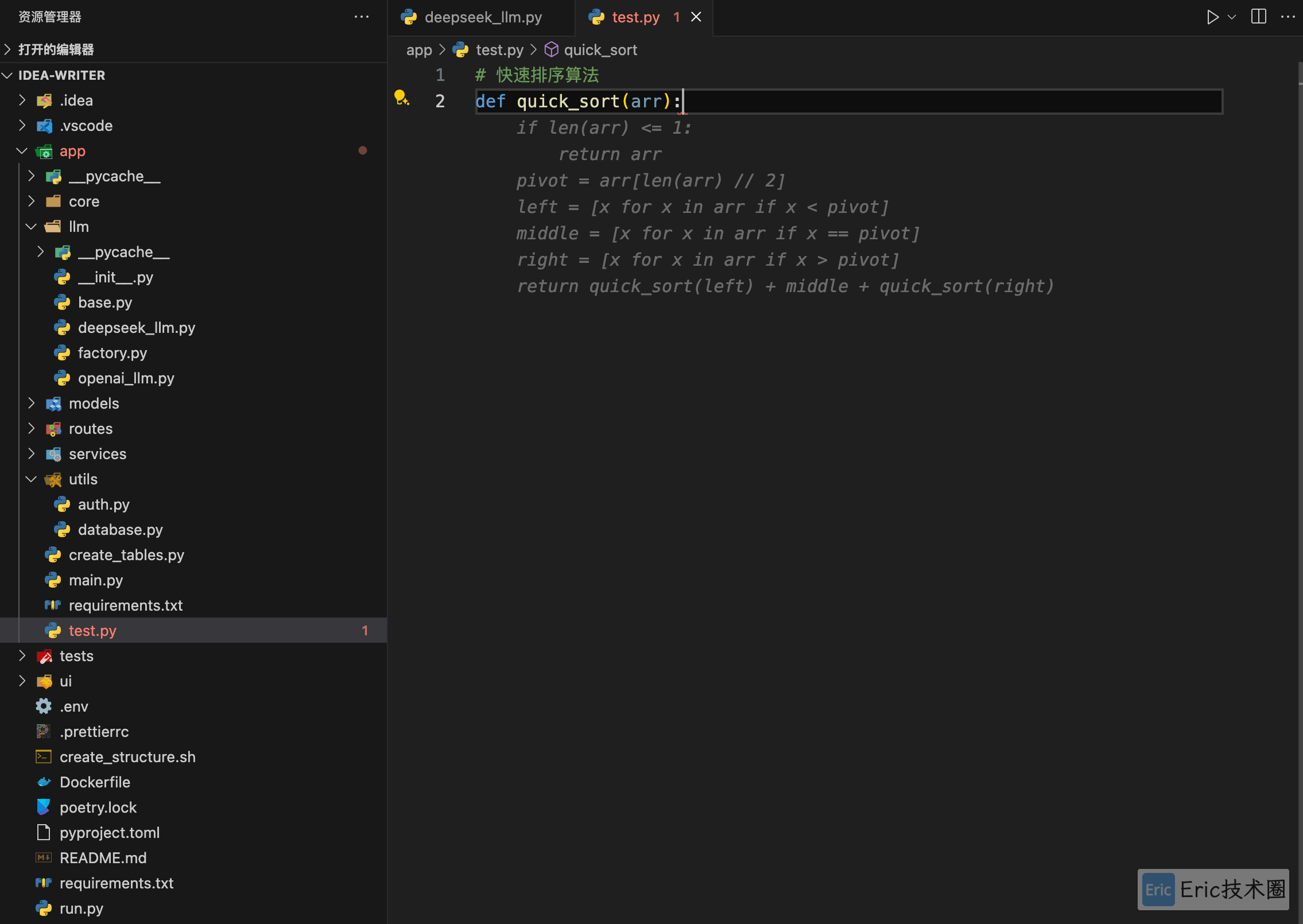
Task: Click the app breadcrumb segment
Action: 419,50
